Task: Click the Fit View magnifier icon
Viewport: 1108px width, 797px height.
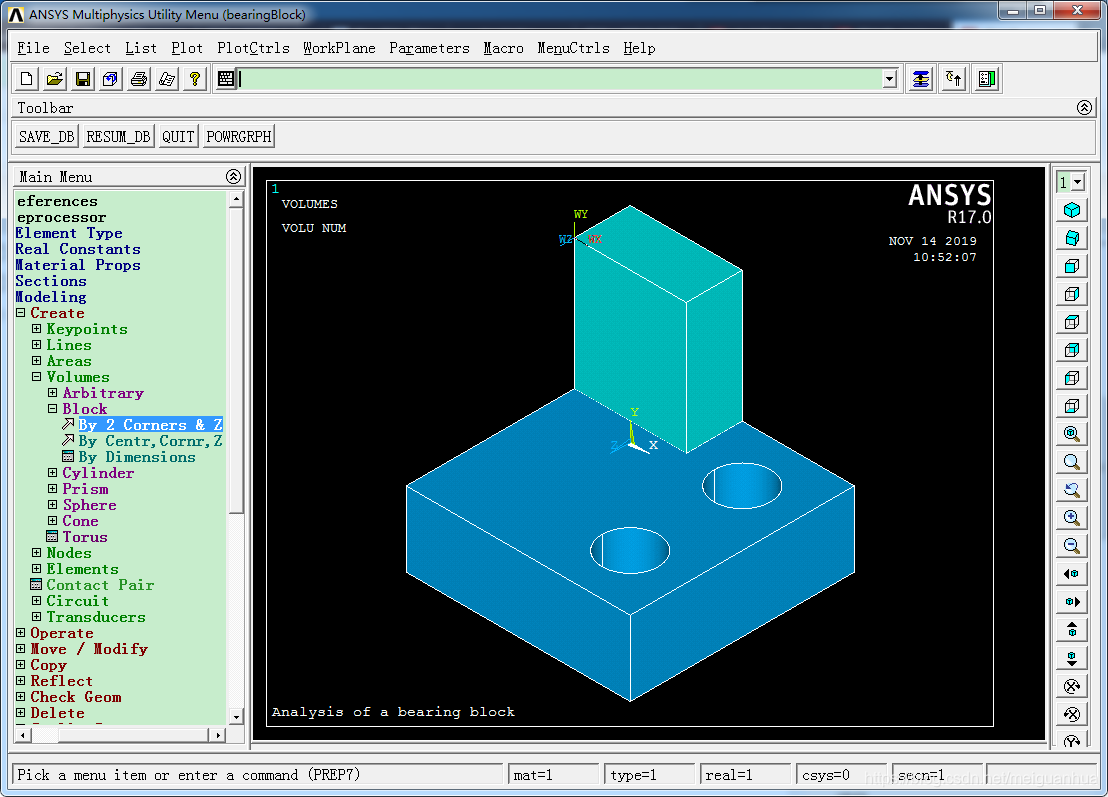Action: (x=1072, y=434)
